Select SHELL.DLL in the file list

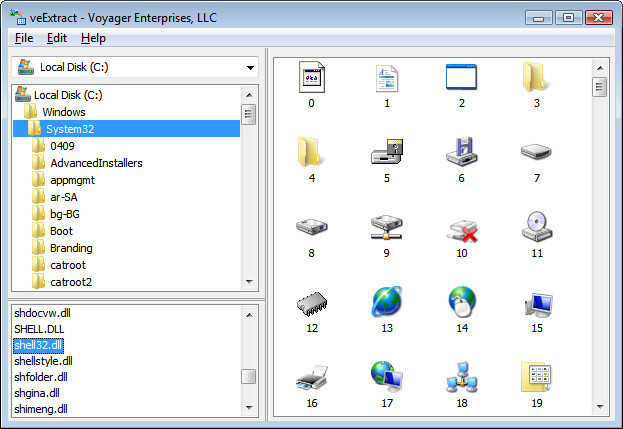tap(39, 329)
